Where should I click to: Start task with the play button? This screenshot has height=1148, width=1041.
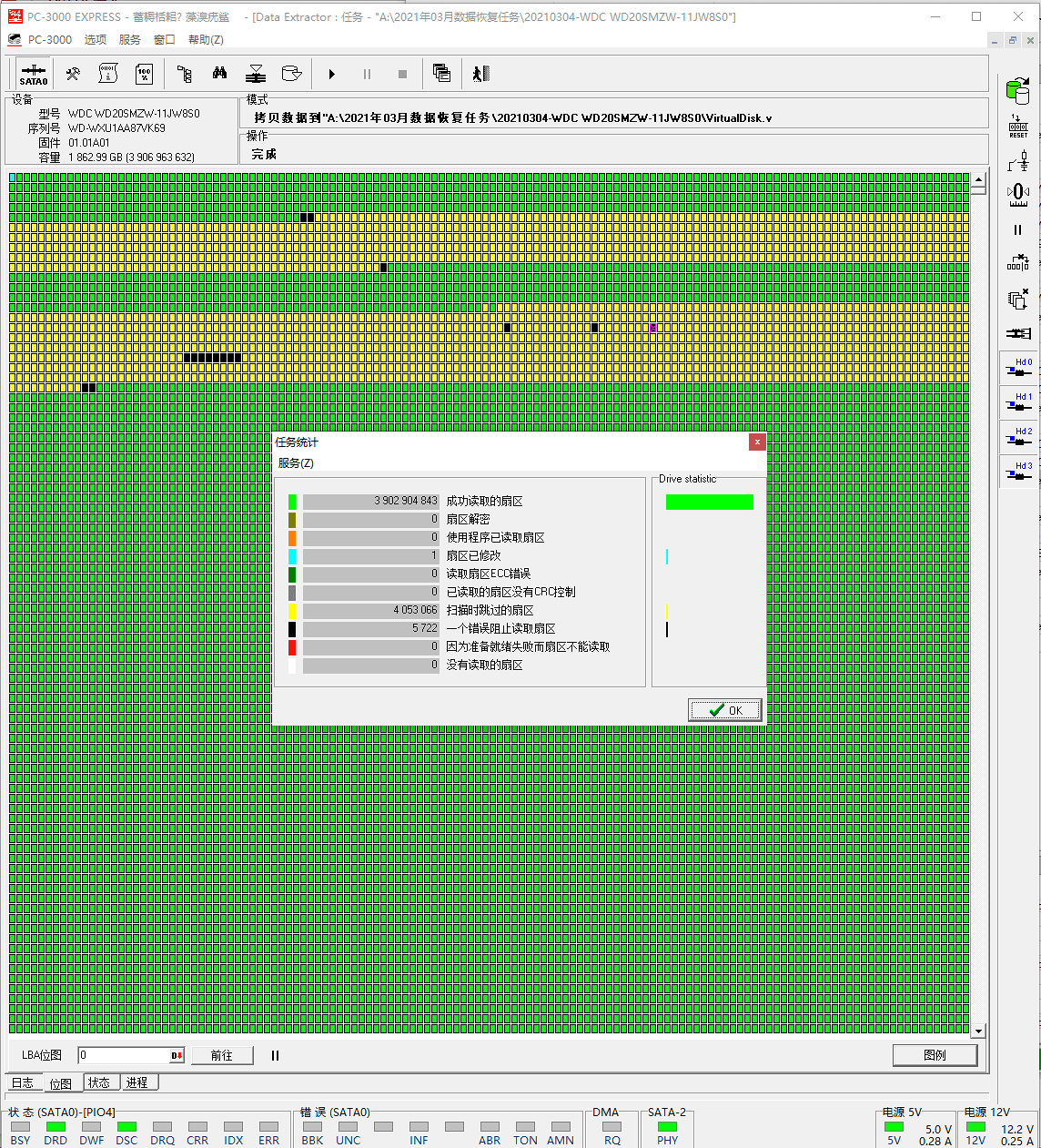click(x=332, y=74)
